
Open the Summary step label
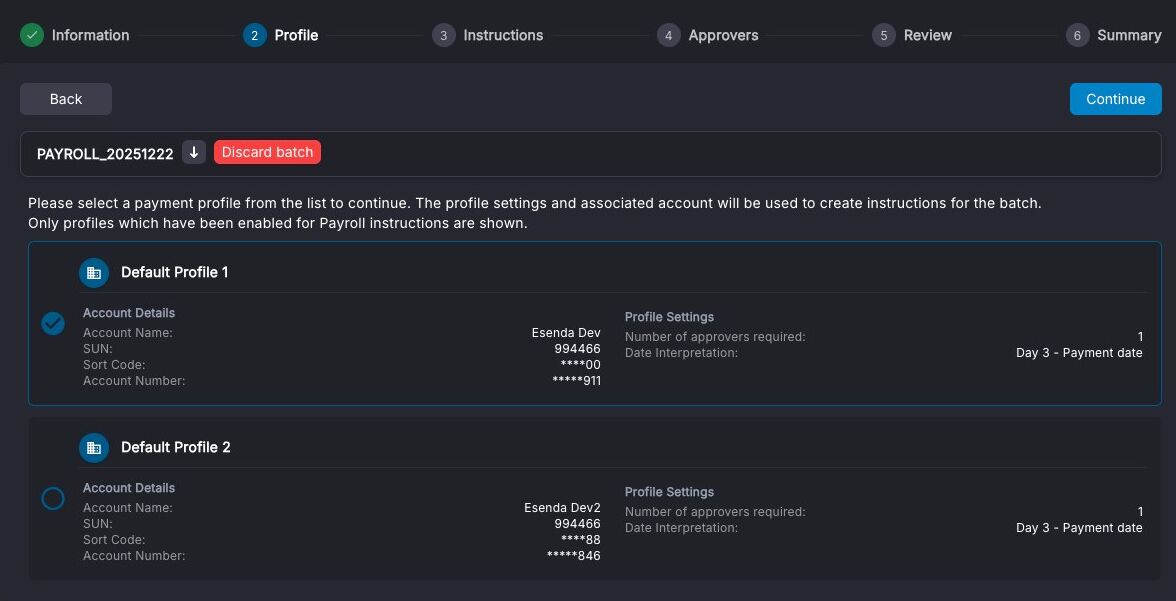click(1129, 35)
